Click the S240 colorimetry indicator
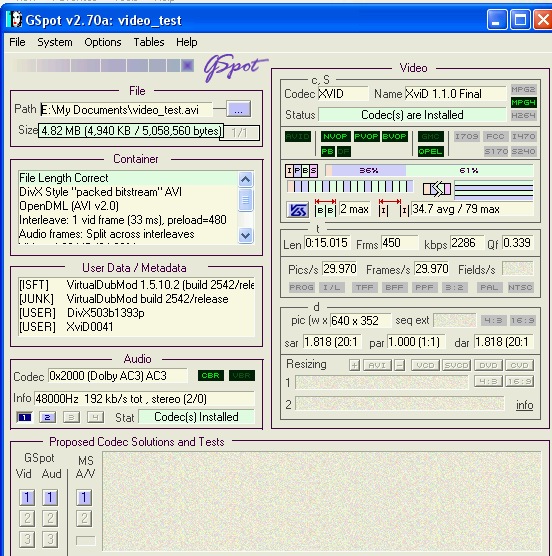Screen dimensions: 552x556 pyautogui.click(x=523, y=151)
